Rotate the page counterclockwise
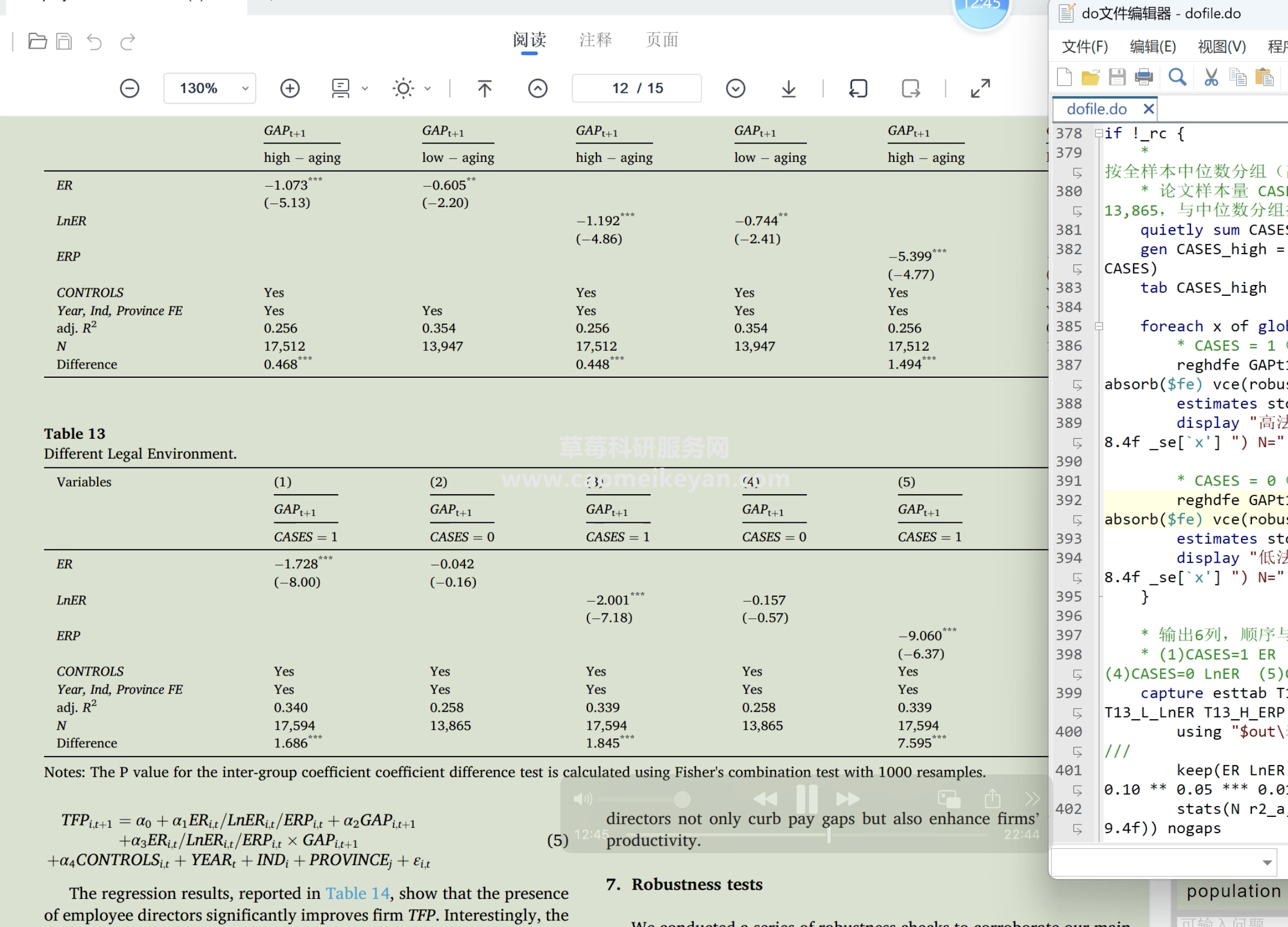This screenshot has height=927, width=1288. point(858,88)
